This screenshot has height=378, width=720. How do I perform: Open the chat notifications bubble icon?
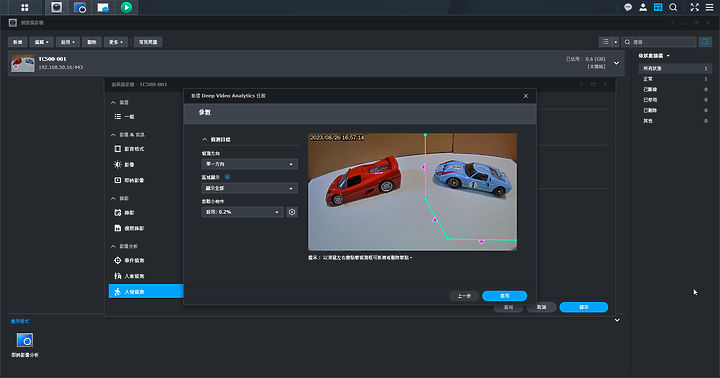coord(628,7)
